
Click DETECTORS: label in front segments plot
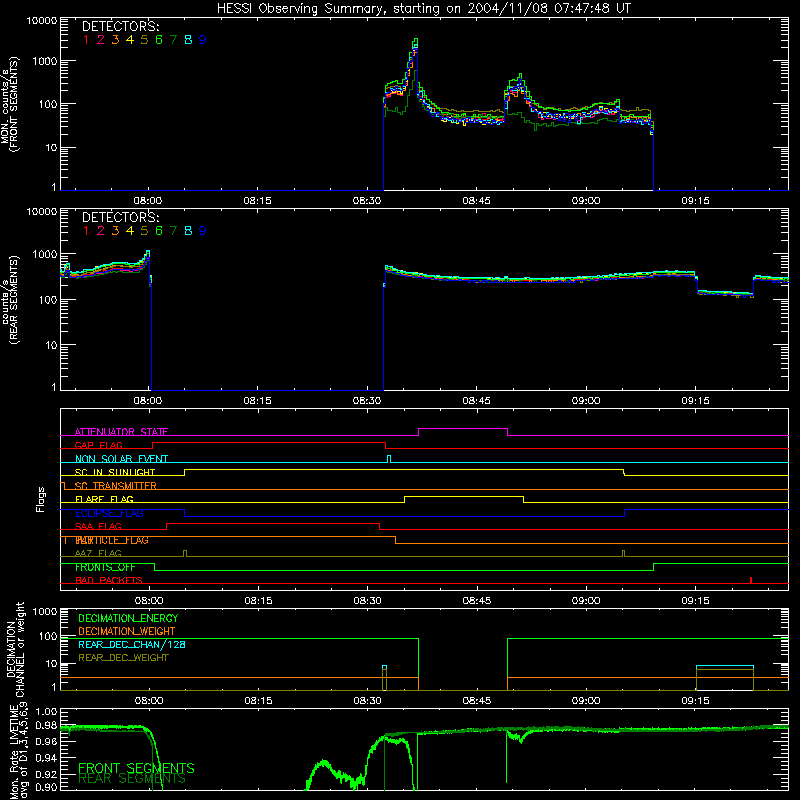click(120, 26)
